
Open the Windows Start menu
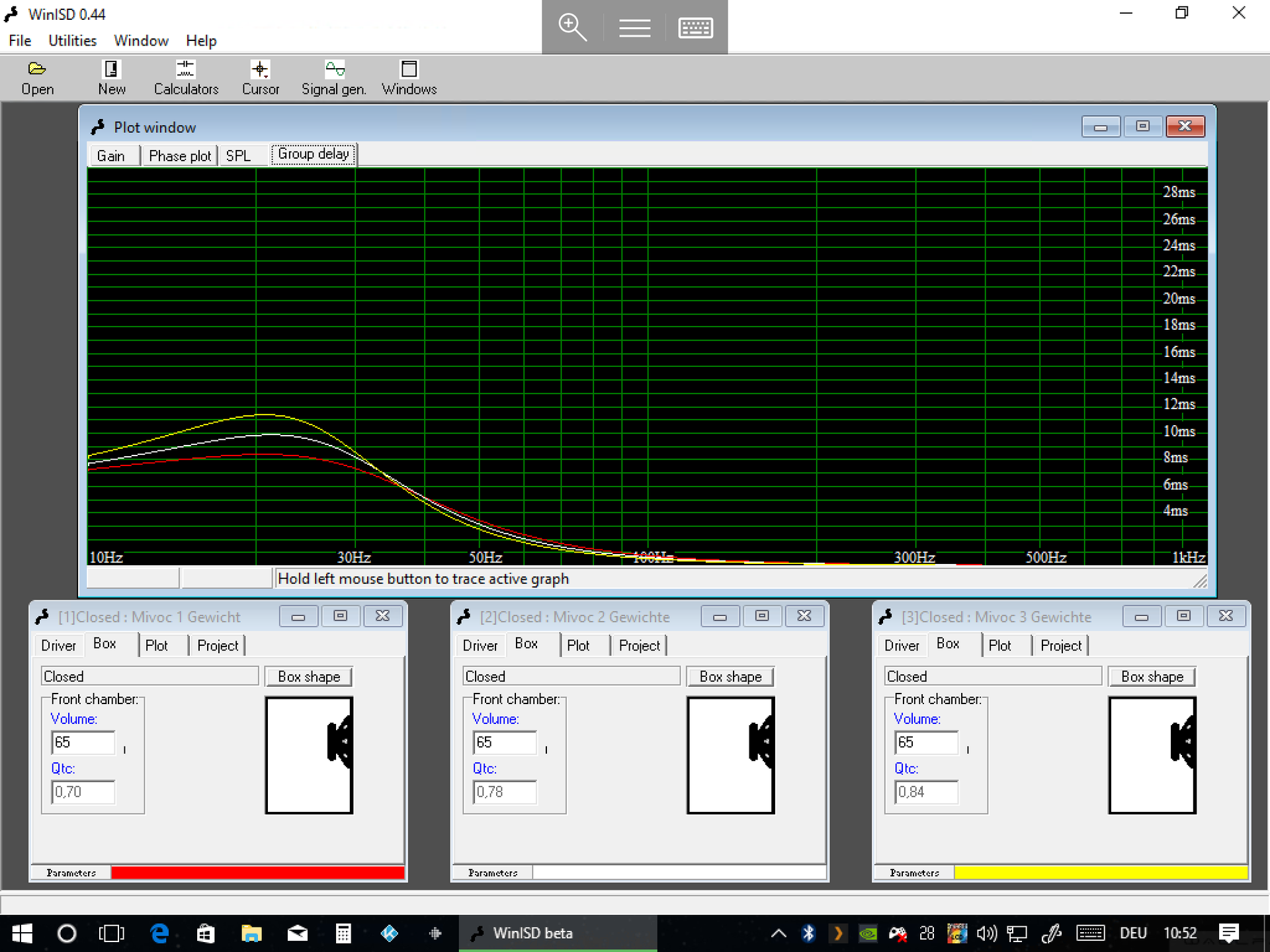click(x=22, y=933)
